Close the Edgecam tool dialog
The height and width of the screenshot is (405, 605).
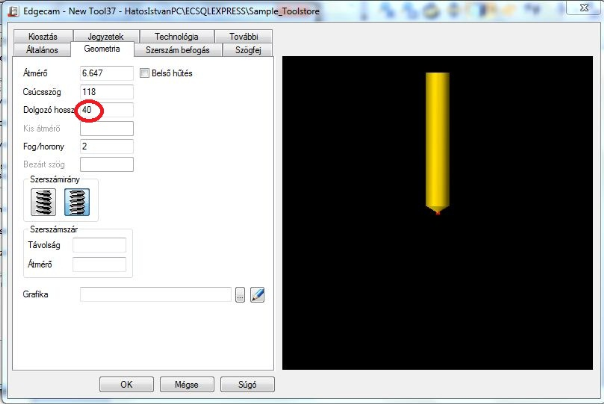click(584, 7)
